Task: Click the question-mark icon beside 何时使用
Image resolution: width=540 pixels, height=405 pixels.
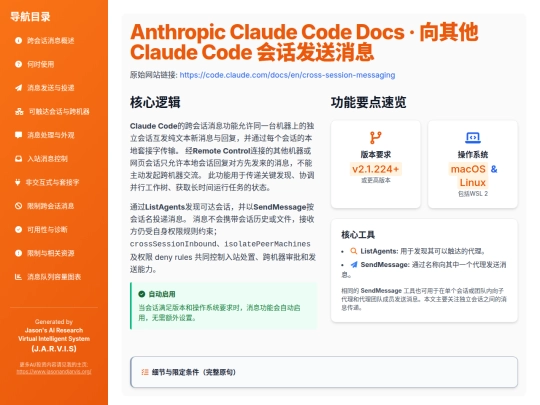Action: pyautogui.click(x=18, y=64)
